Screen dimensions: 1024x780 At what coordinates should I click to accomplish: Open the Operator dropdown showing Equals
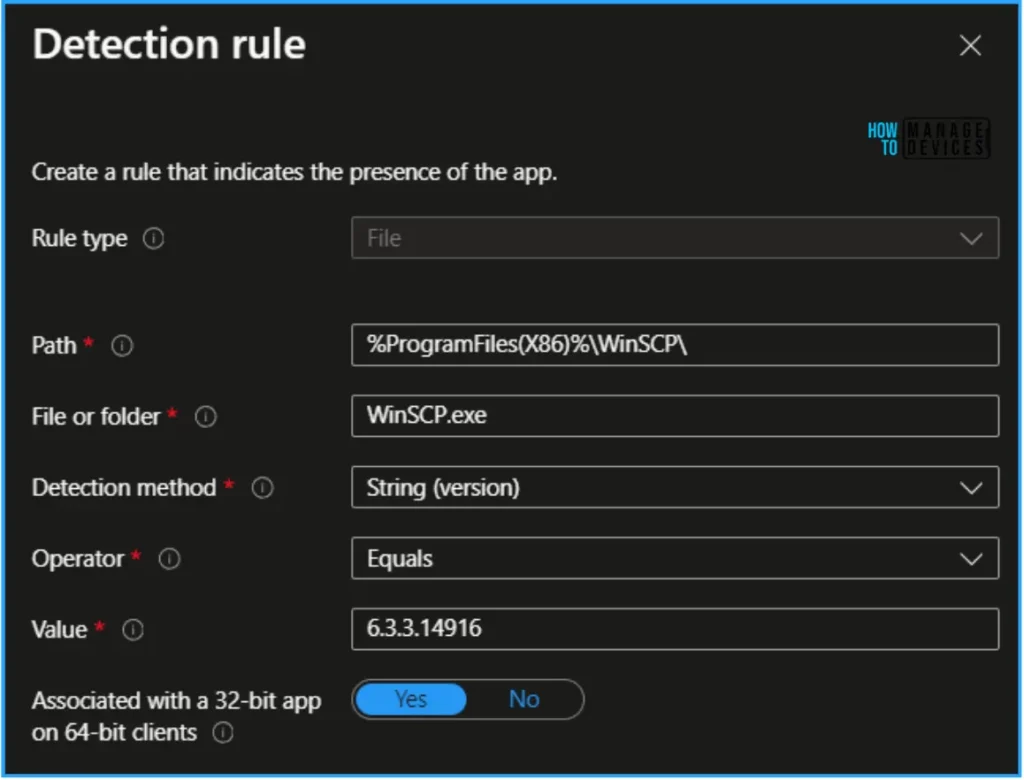(x=675, y=559)
